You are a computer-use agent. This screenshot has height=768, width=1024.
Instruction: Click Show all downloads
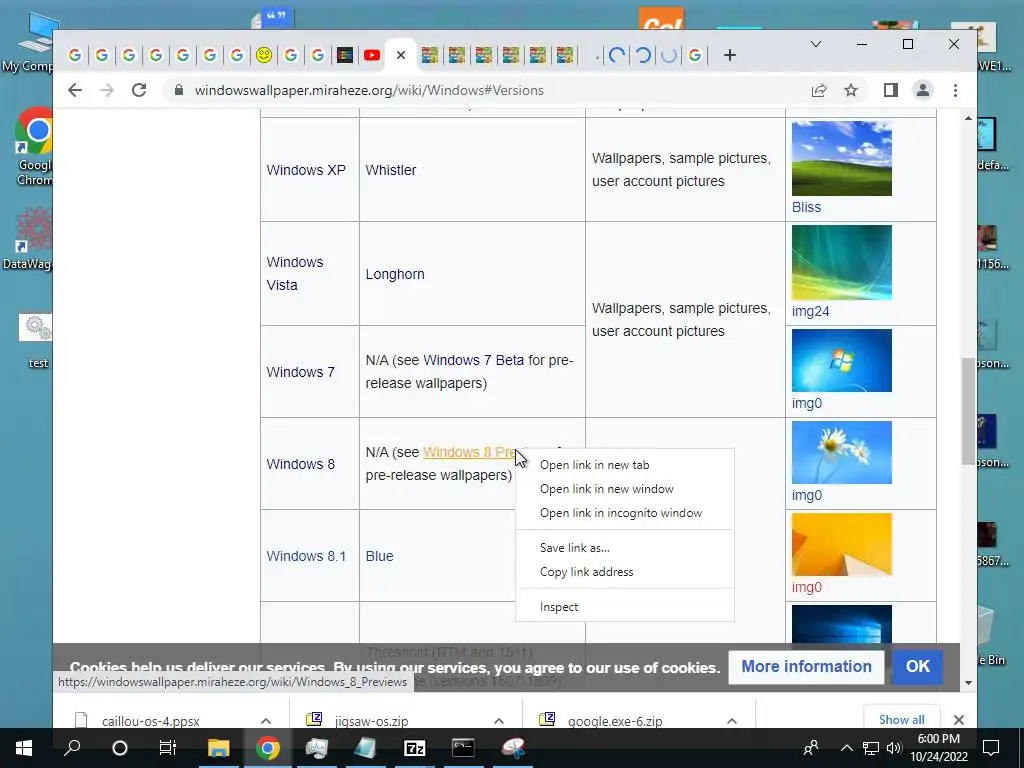[x=901, y=720]
